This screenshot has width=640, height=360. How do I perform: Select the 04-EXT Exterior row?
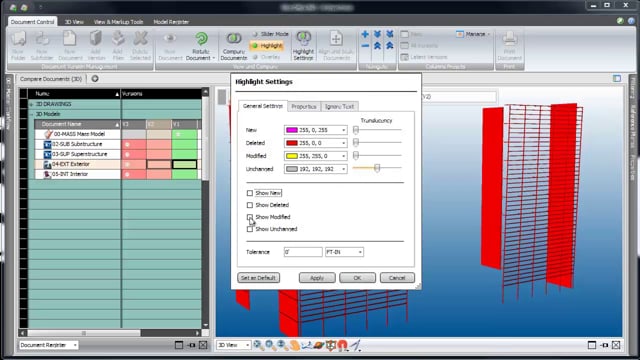pos(78,164)
